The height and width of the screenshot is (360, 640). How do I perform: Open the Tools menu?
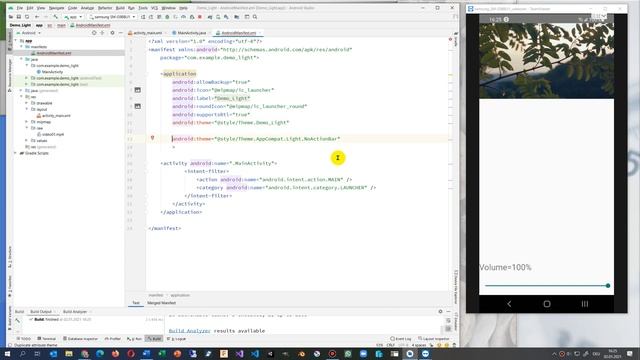(143, 8)
